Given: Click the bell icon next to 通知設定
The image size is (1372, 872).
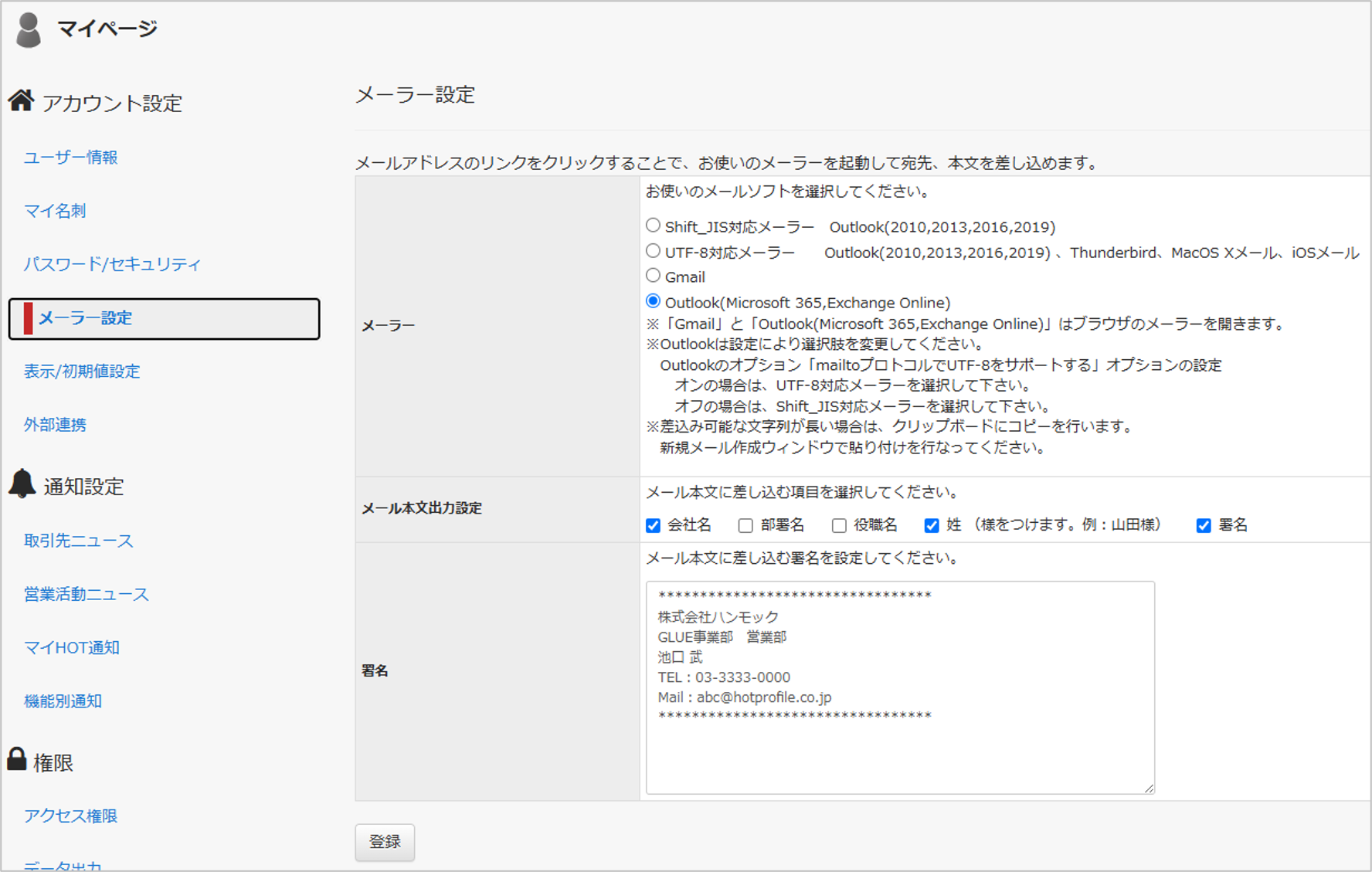Looking at the screenshot, I should [x=22, y=484].
